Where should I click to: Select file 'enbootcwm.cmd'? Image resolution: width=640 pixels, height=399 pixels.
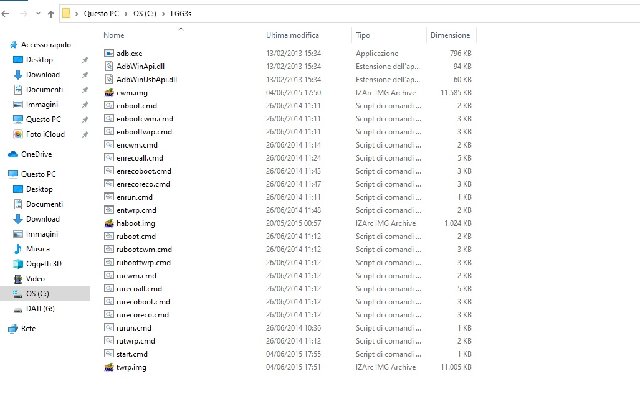[x=144, y=119]
